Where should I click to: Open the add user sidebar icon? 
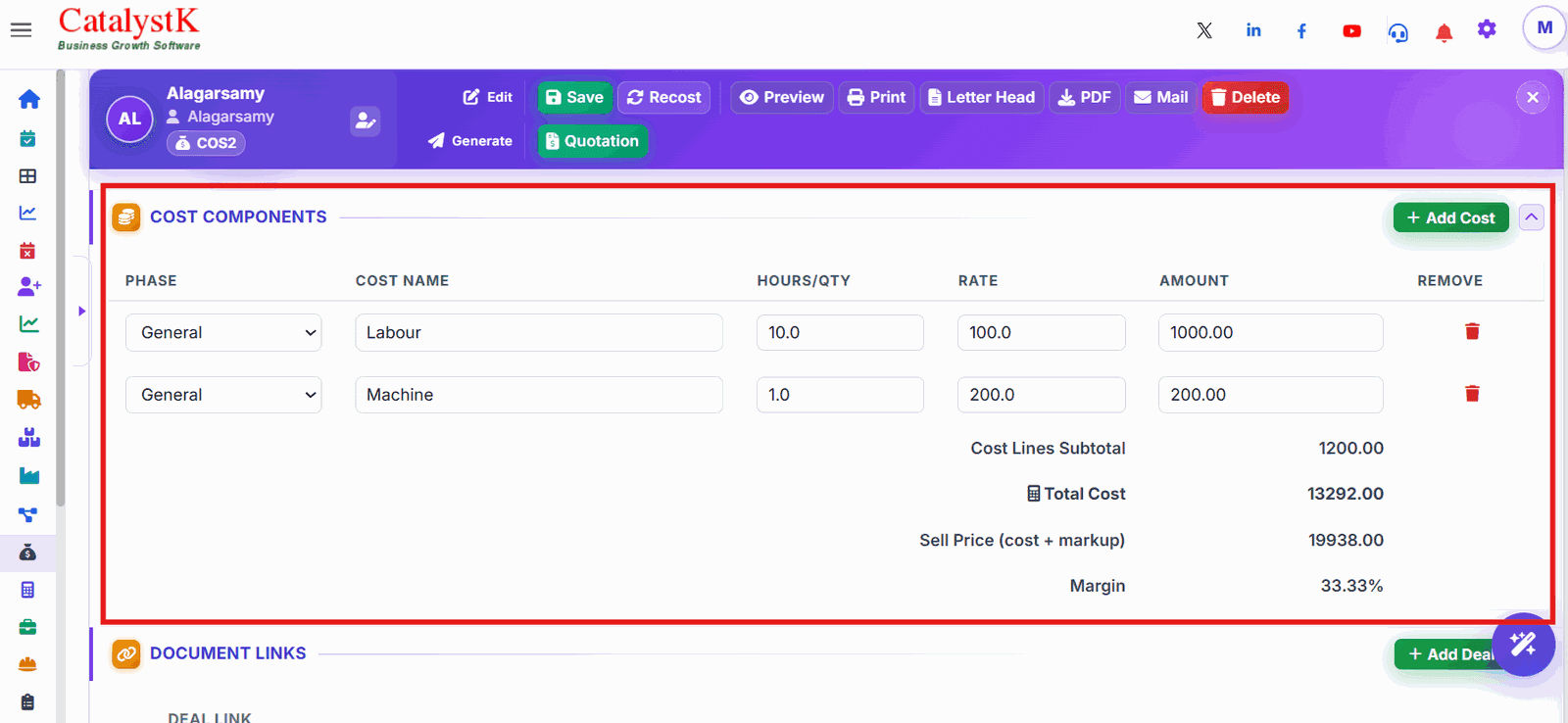[28, 287]
